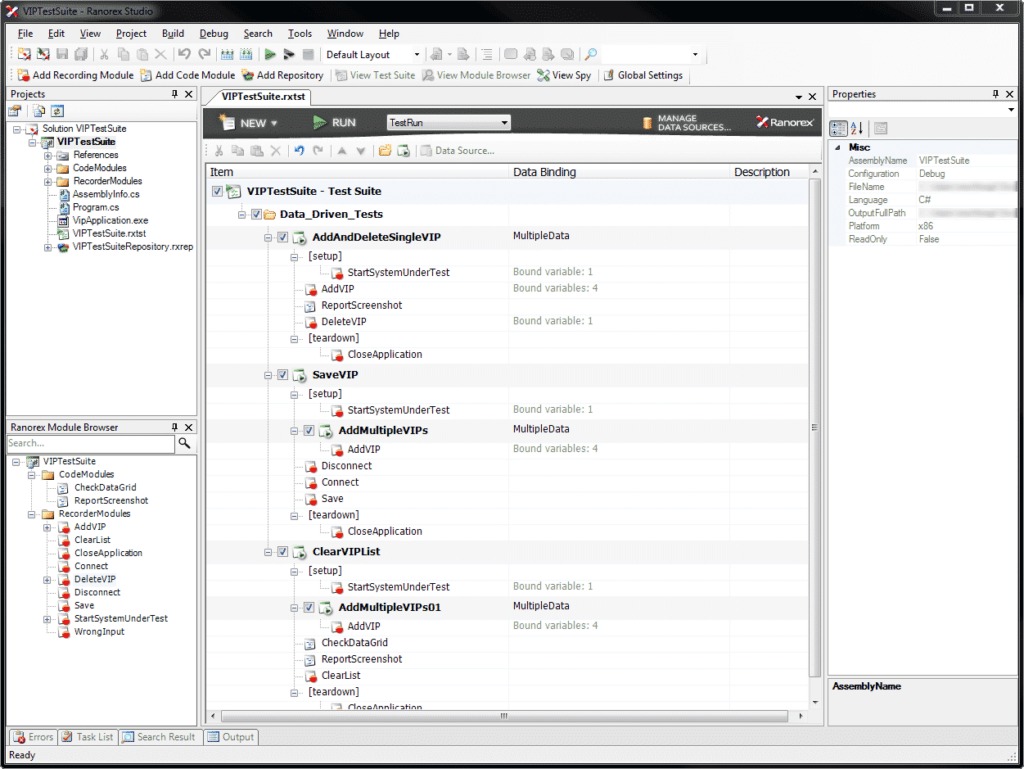Click the Save icon in the main toolbar
The height and width of the screenshot is (769, 1024).
pyautogui.click(x=62, y=54)
